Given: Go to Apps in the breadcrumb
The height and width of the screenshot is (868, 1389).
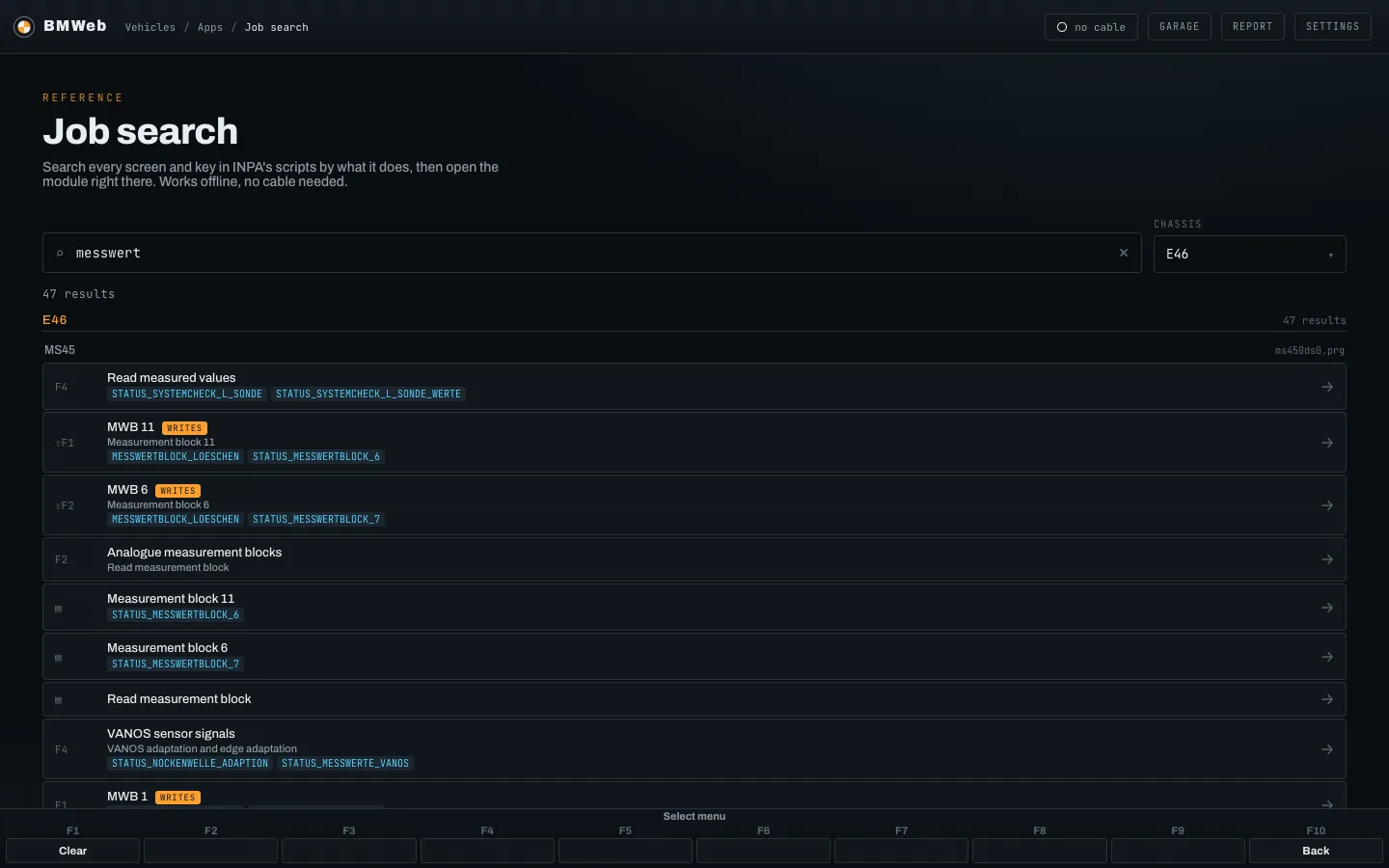Looking at the screenshot, I should coord(210,27).
